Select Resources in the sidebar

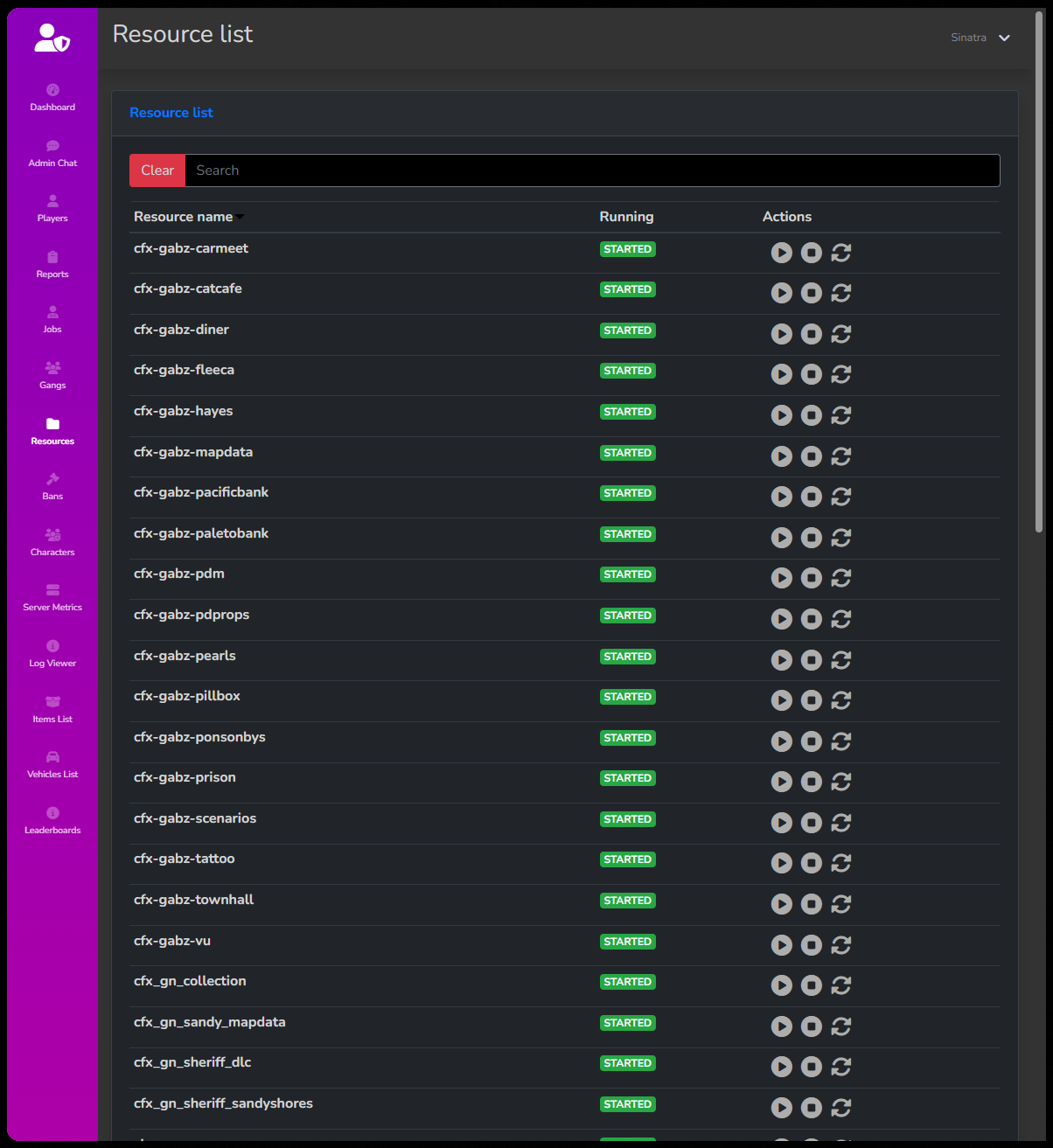(52, 432)
